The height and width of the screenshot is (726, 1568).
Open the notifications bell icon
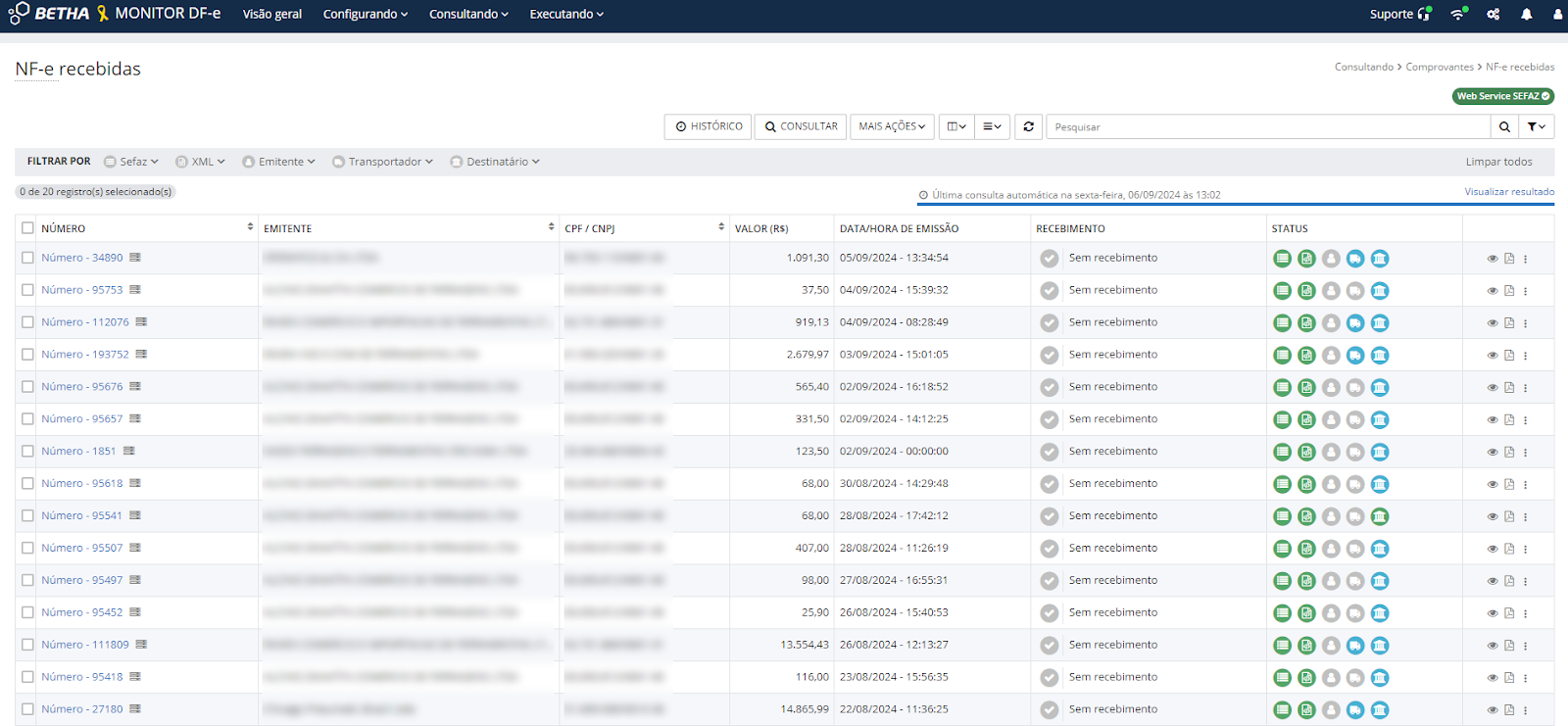(x=1527, y=14)
